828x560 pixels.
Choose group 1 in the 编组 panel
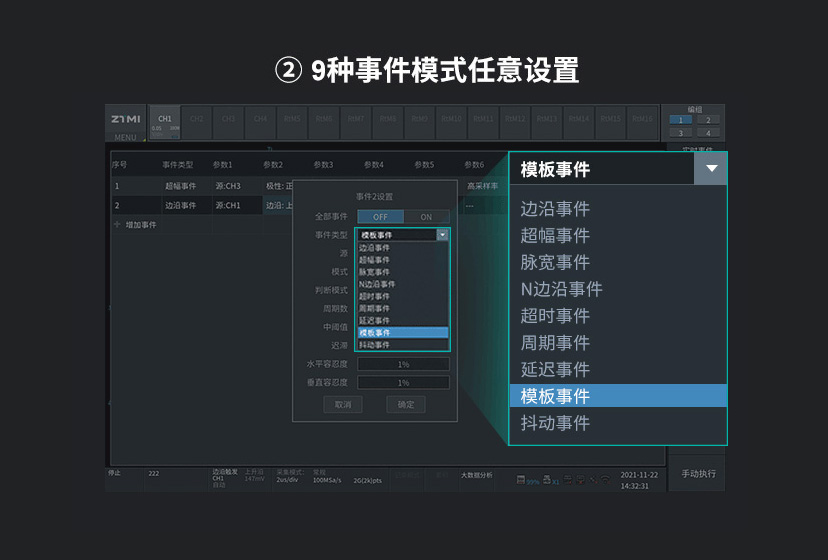680,120
